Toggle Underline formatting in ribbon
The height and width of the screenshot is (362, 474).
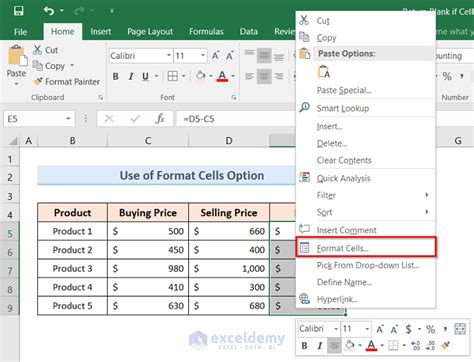[145, 76]
